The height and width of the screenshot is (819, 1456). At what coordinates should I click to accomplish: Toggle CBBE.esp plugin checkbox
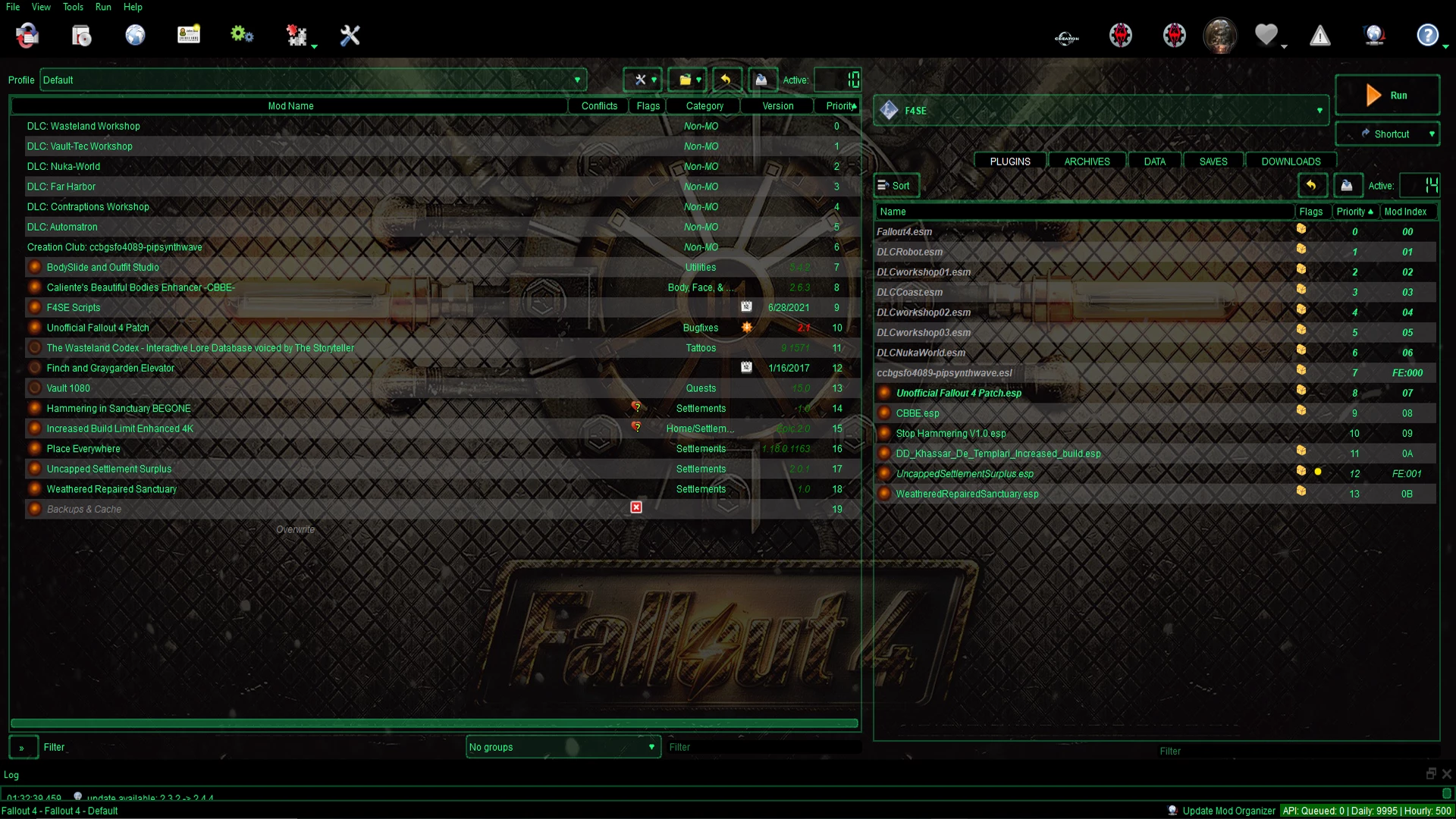pyautogui.click(x=884, y=413)
